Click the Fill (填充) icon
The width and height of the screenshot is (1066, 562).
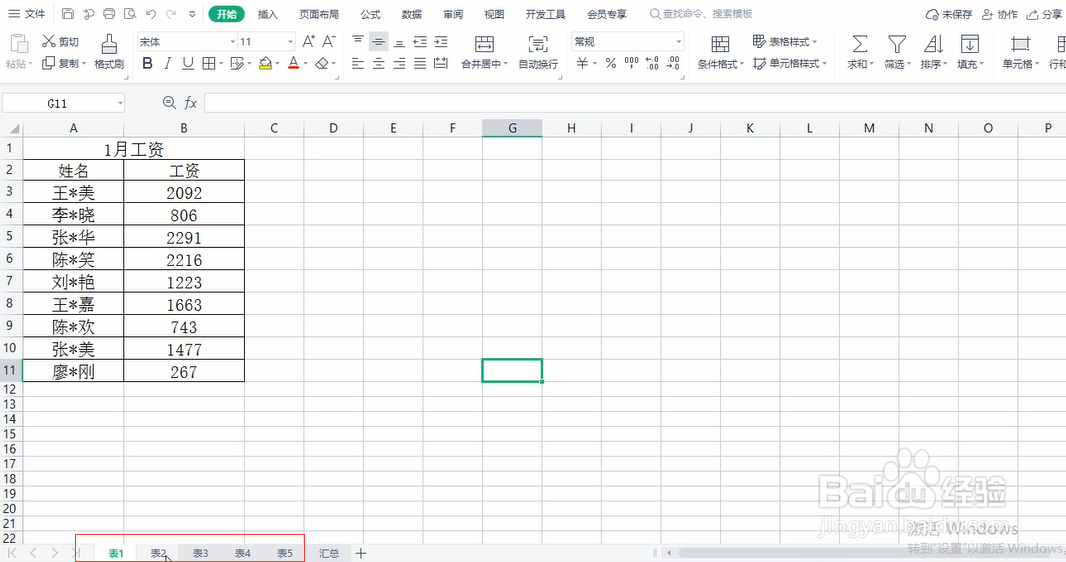pyautogui.click(x=969, y=44)
